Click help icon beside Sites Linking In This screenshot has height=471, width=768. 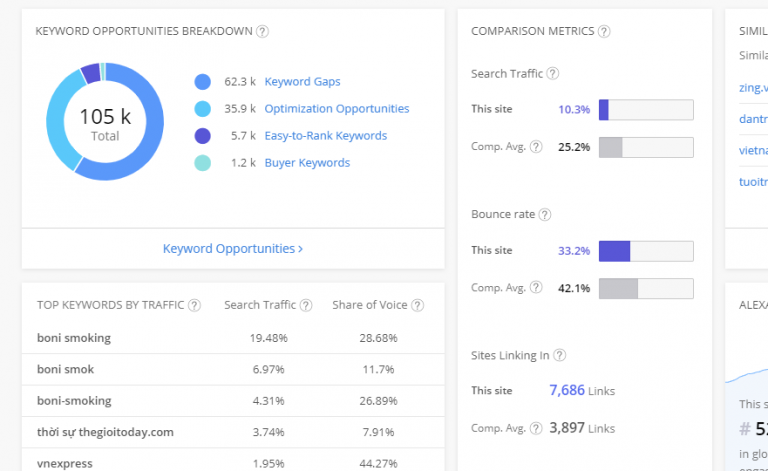(560, 355)
